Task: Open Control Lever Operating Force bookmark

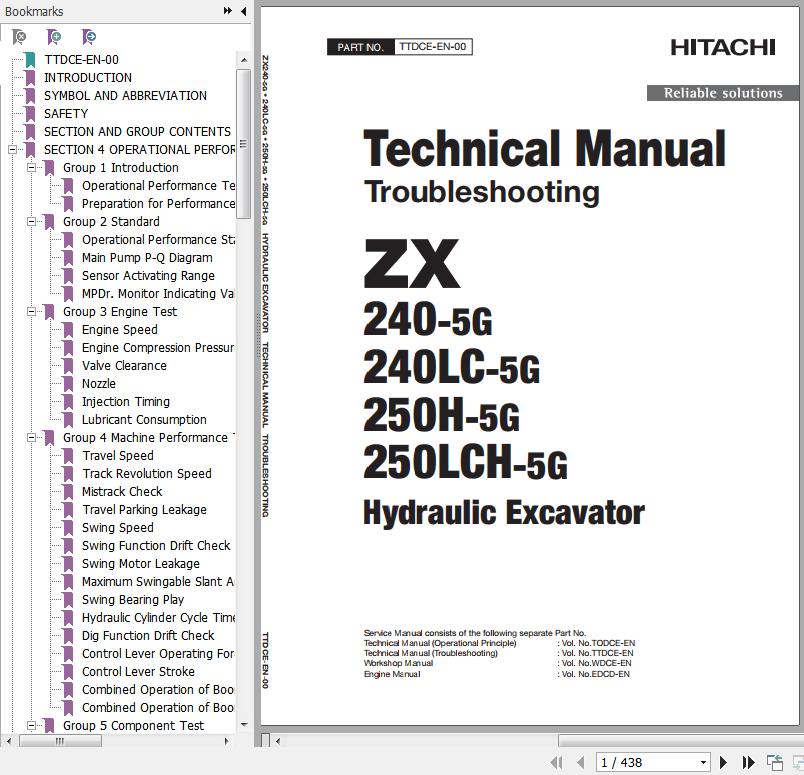Action: tap(158, 653)
